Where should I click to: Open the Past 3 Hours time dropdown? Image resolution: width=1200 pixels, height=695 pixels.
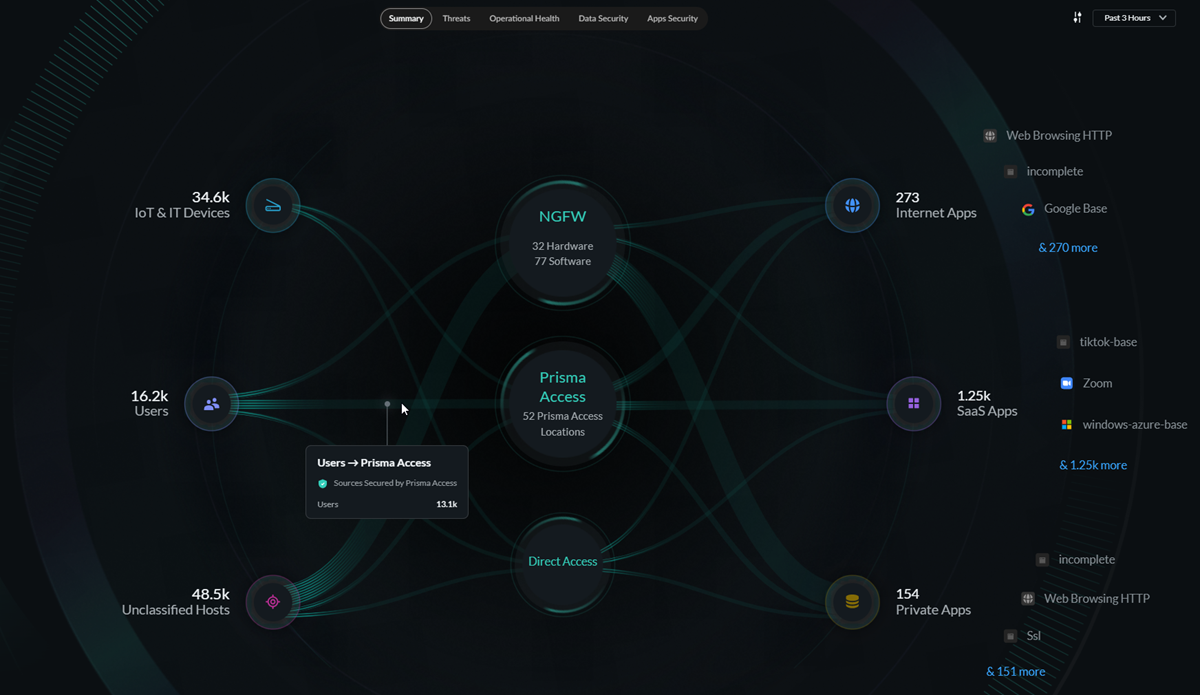point(1135,18)
